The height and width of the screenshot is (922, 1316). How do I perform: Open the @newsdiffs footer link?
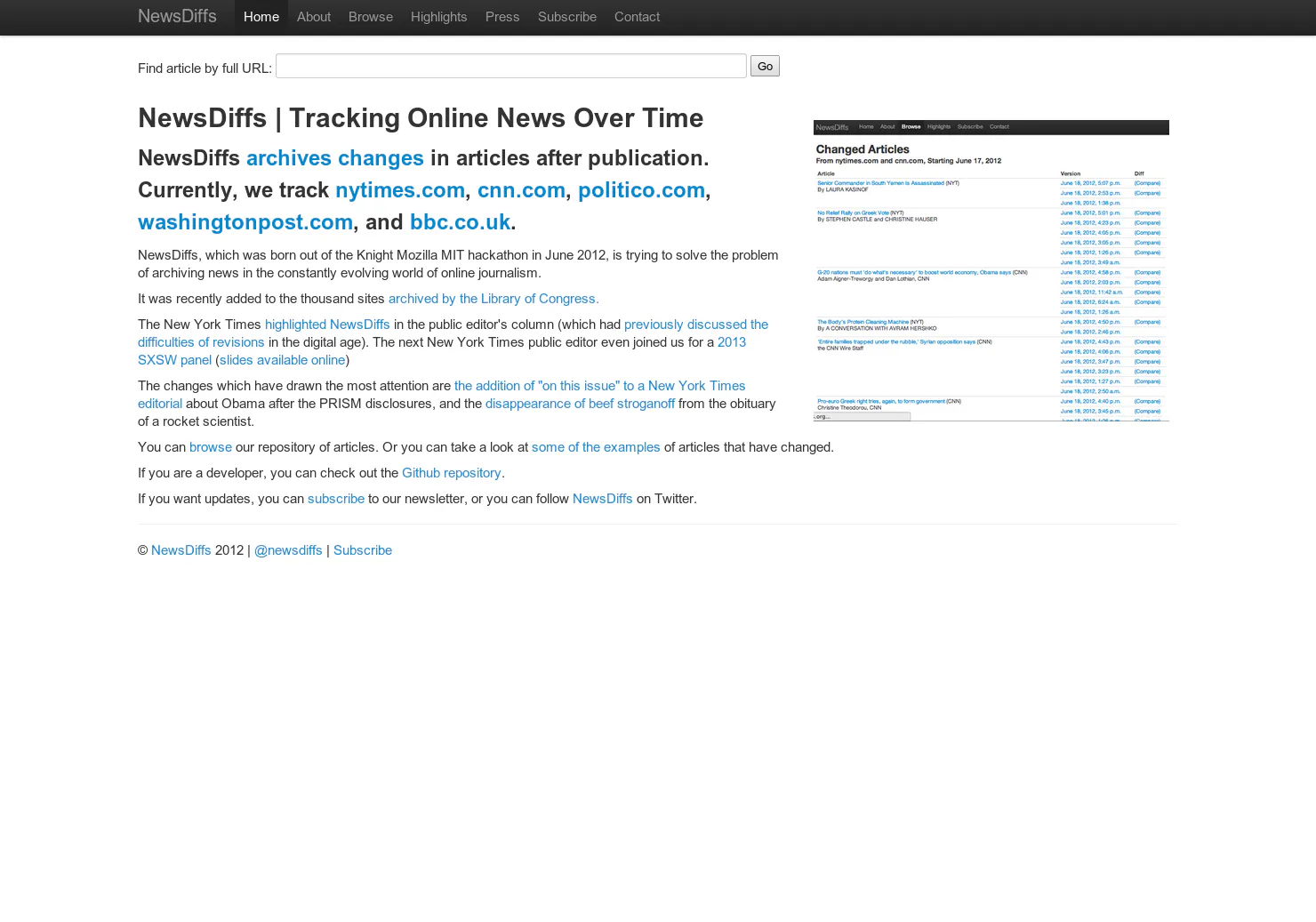click(x=288, y=550)
